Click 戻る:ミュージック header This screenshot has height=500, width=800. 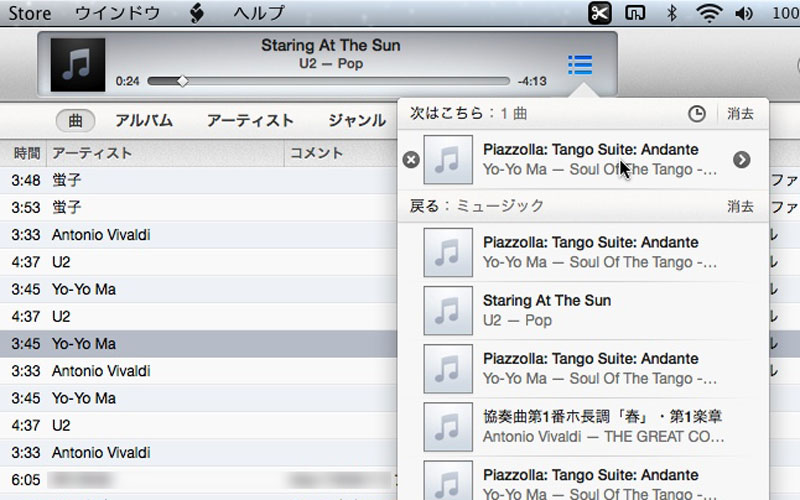click(x=477, y=206)
